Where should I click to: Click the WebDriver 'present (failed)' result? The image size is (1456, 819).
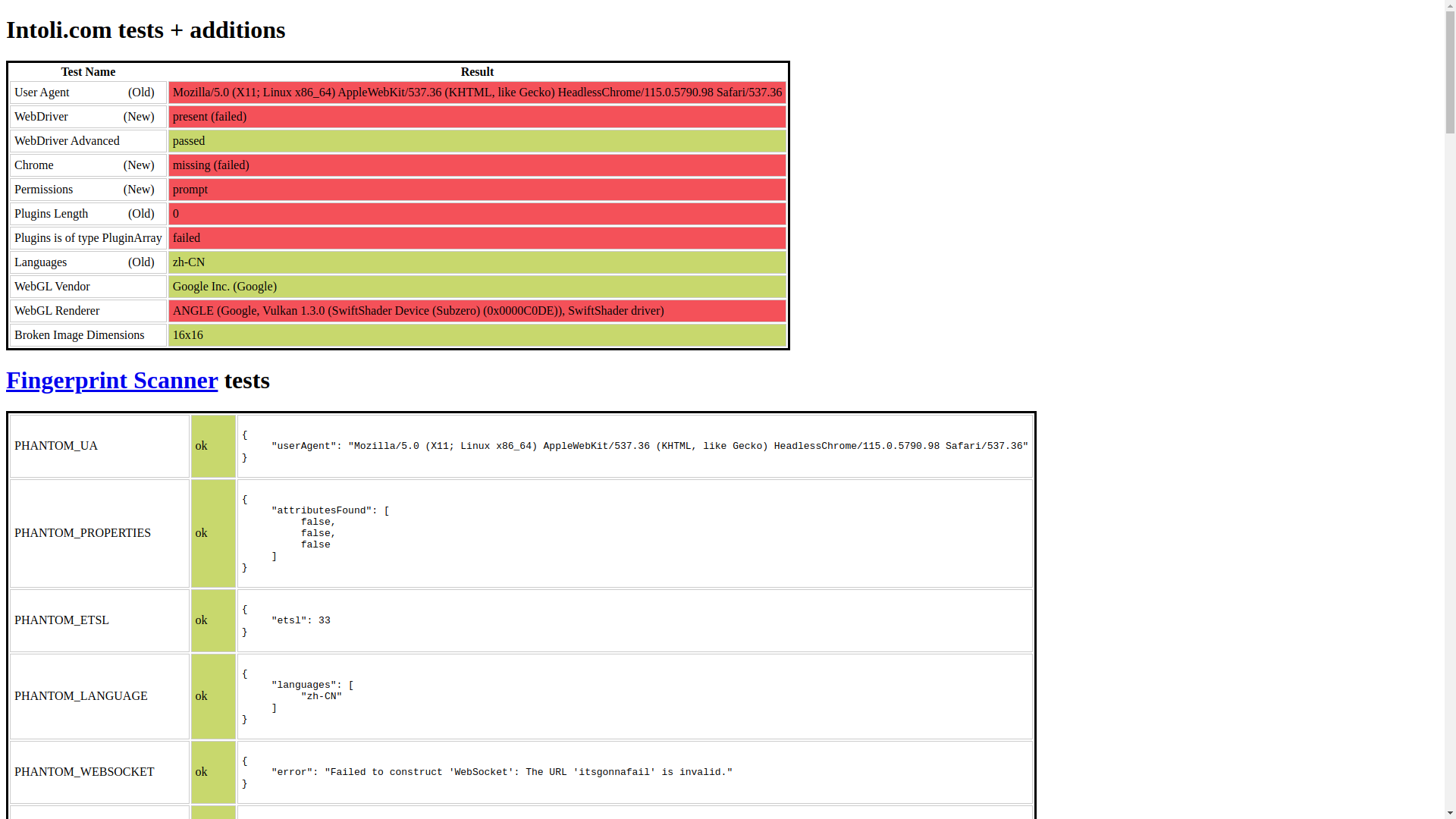pyautogui.click(x=209, y=117)
